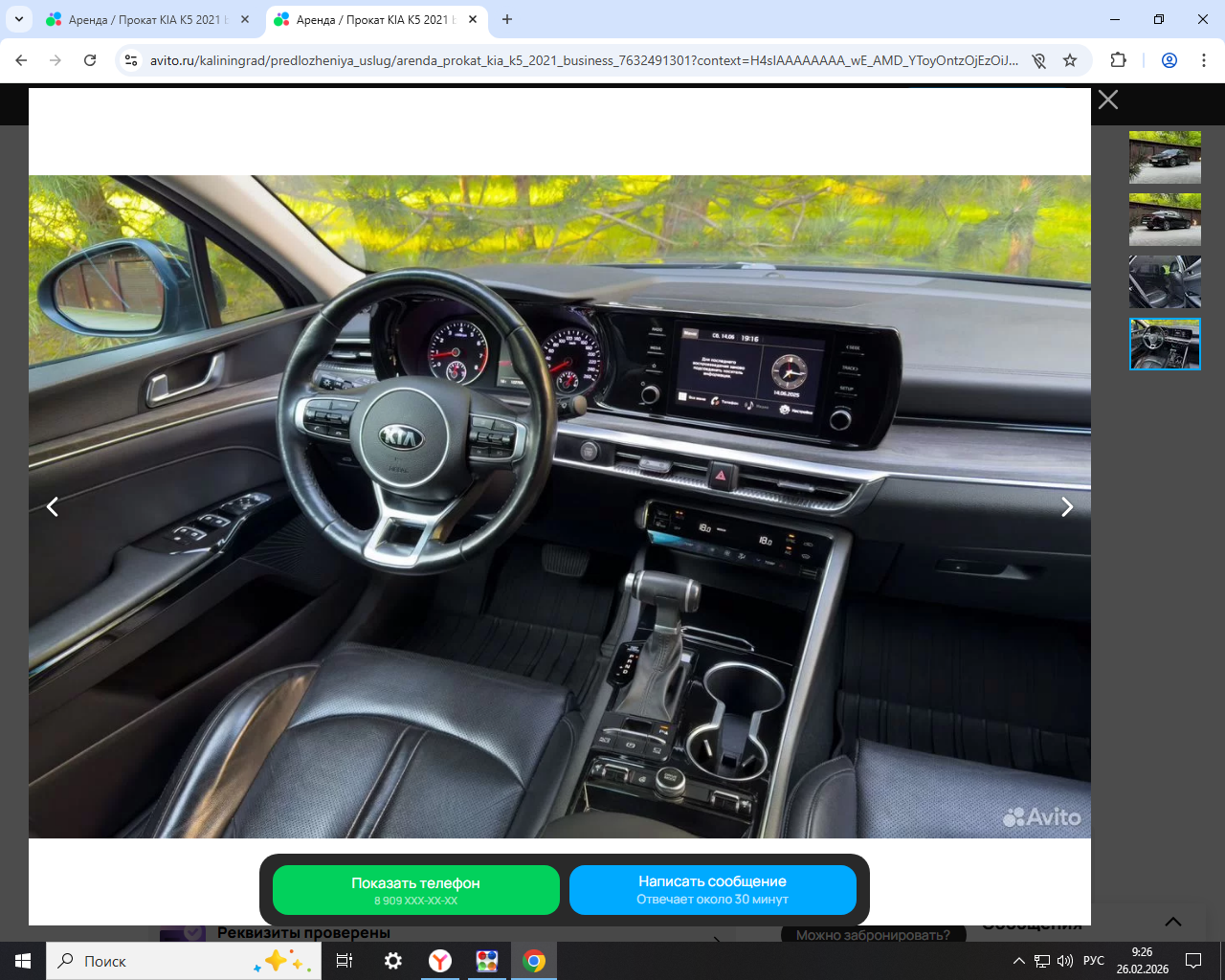Image resolution: width=1225 pixels, height=980 pixels.
Task: Open the Chrome profile icon
Action: (1169, 60)
